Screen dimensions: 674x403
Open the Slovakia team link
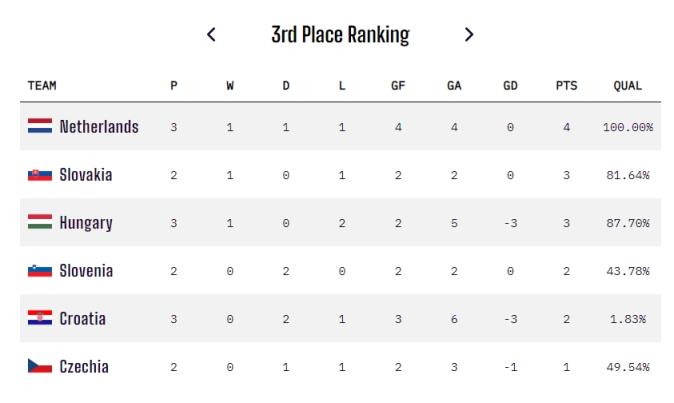(x=86, y=175)
